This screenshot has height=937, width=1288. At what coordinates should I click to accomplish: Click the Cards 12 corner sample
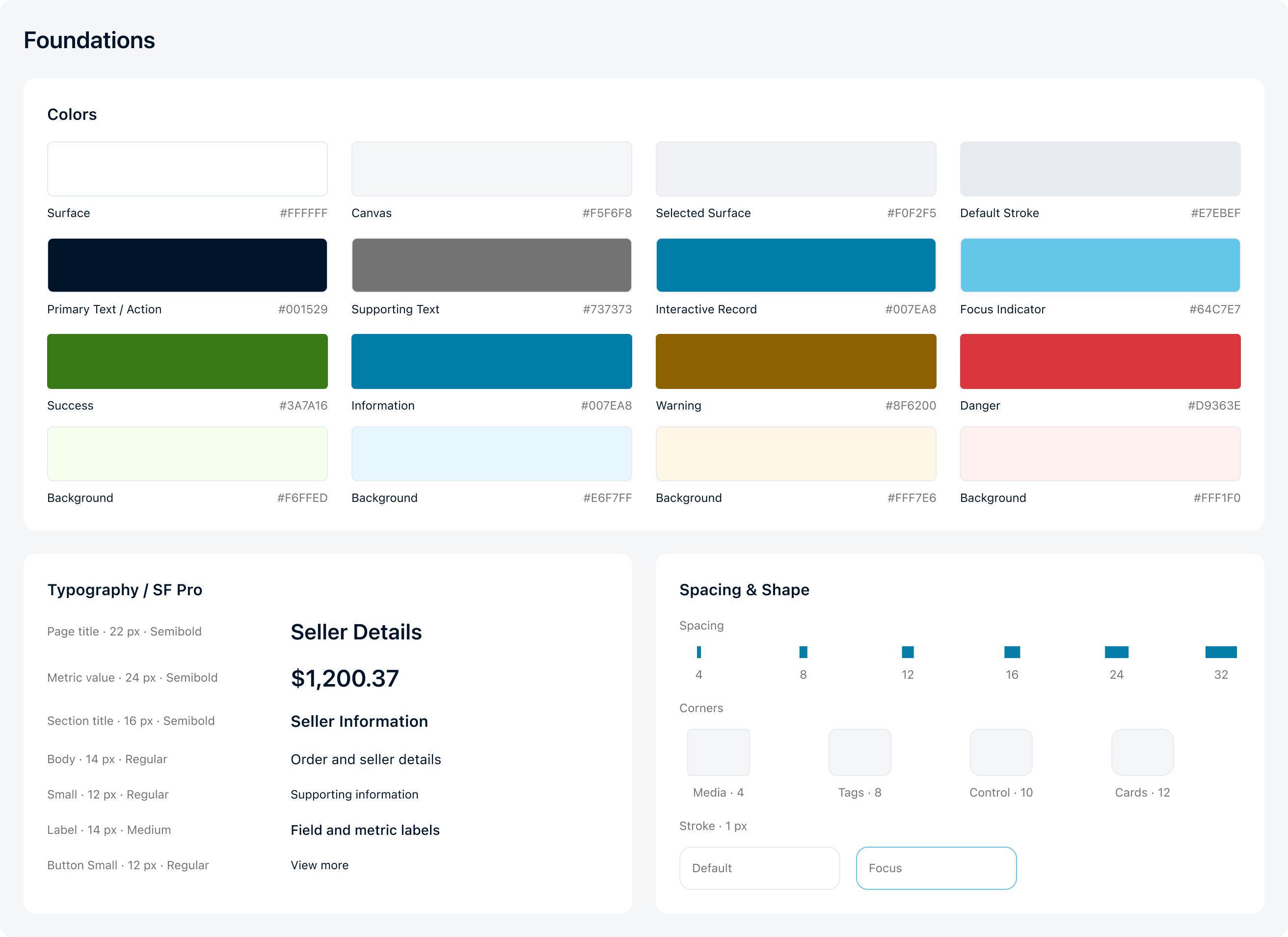(x=1143, y=752)
